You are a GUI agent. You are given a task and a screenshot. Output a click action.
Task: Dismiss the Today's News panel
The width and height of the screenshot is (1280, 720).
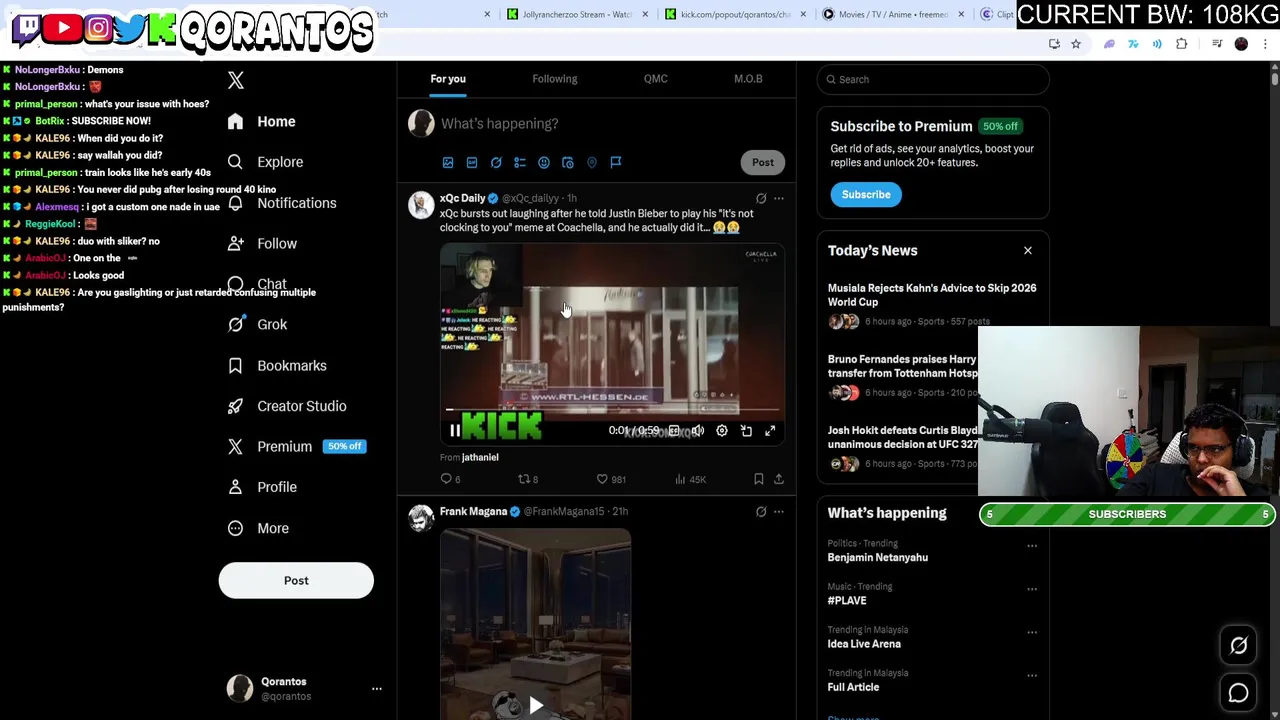[x=1028, y=251]
